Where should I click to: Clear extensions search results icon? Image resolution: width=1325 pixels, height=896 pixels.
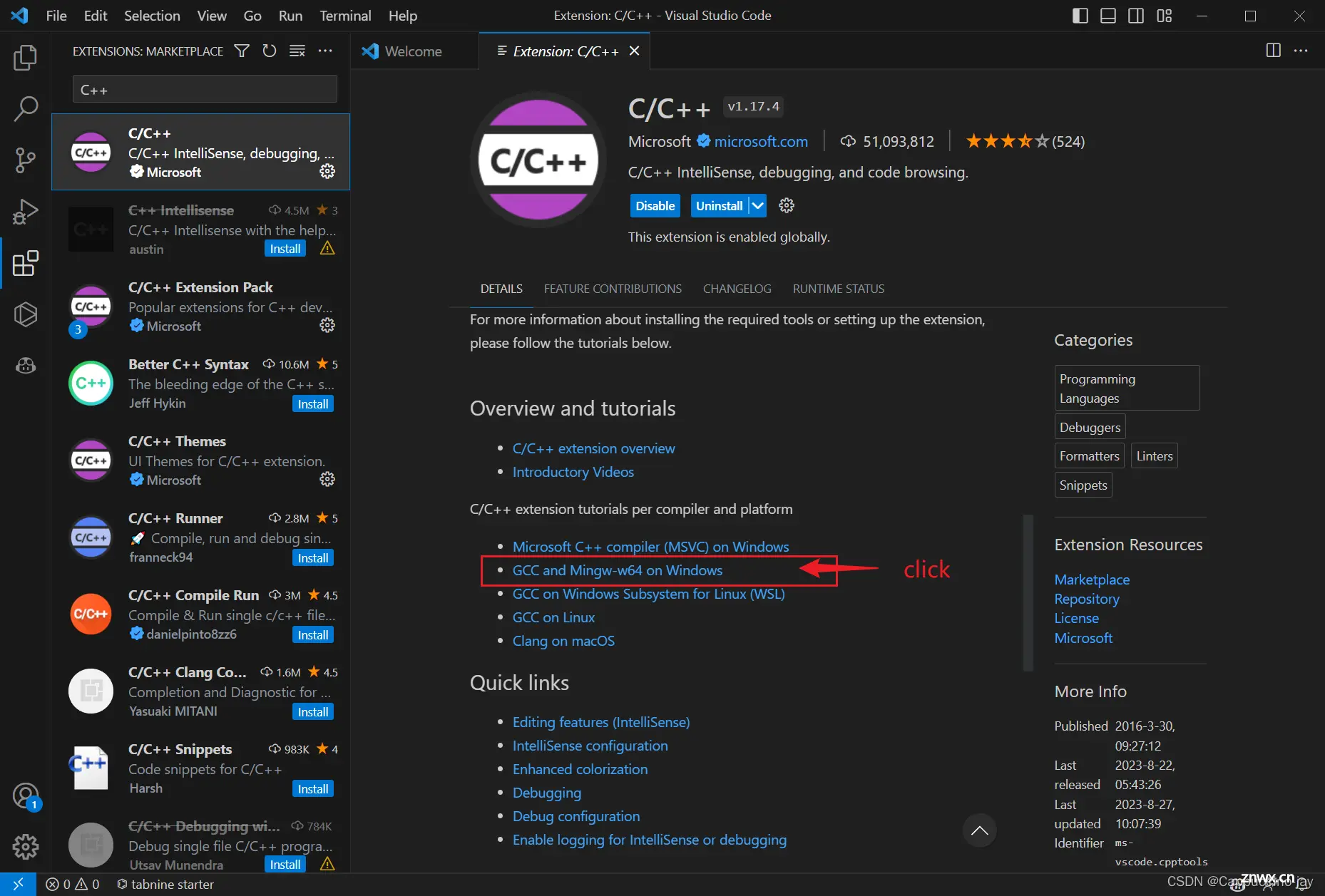pyautogui.click(x=297, y=51)
